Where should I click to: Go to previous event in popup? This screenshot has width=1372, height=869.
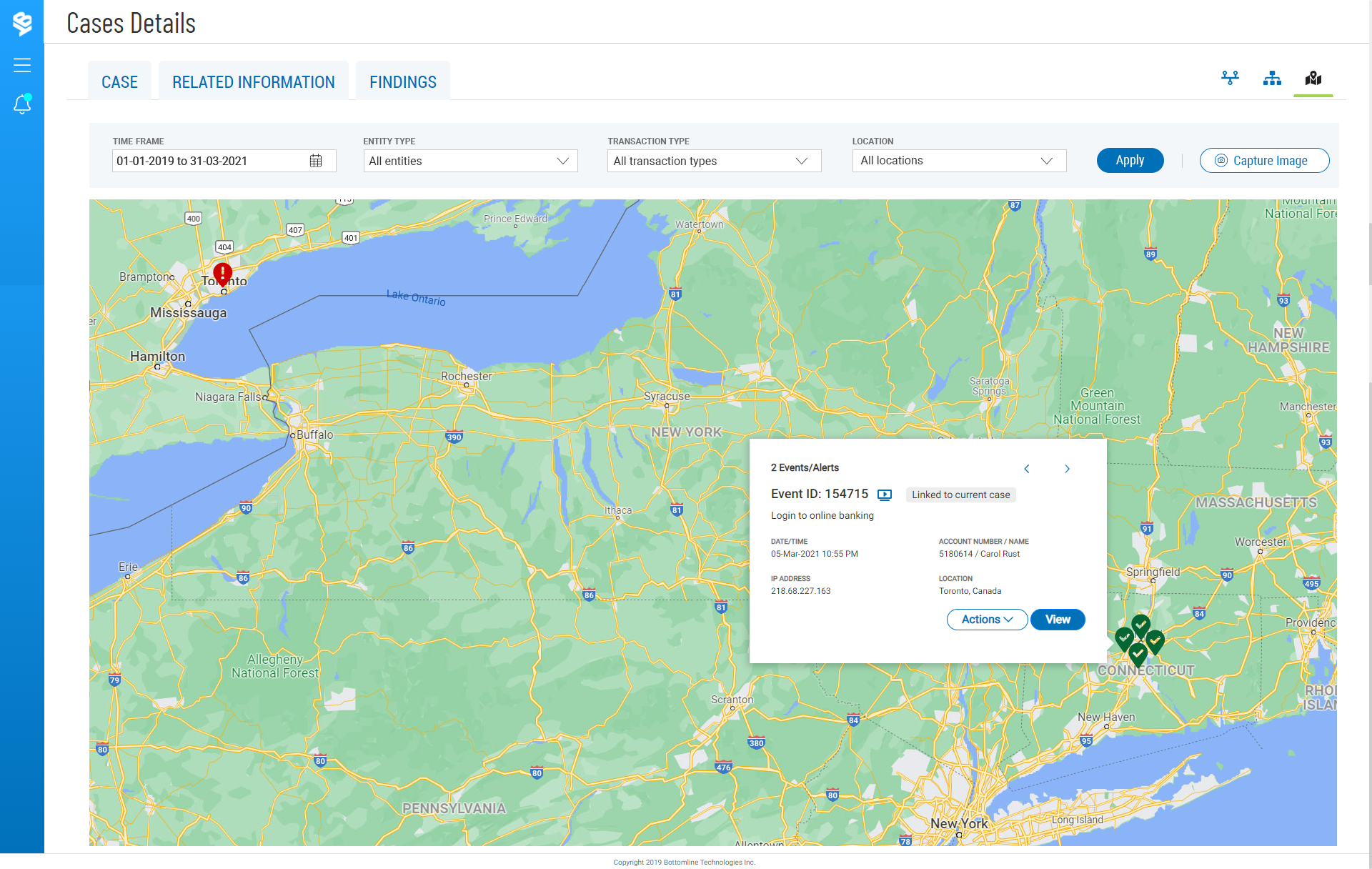click(1027, 469)
